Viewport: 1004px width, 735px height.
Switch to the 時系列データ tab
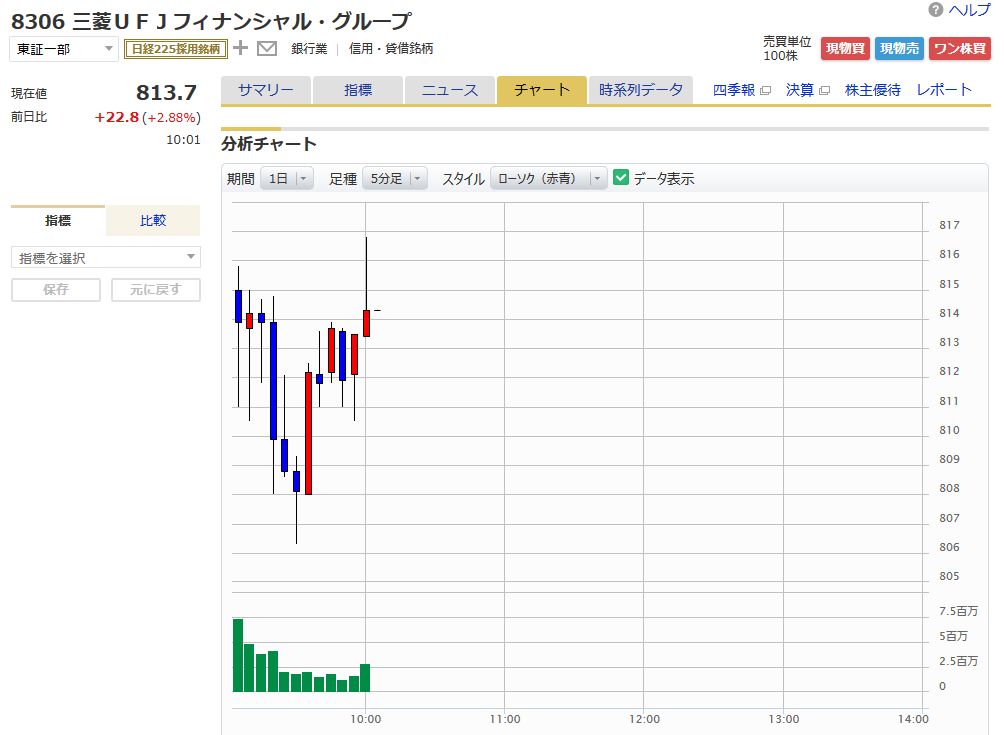pyautogui.click(x=641, y=90)
